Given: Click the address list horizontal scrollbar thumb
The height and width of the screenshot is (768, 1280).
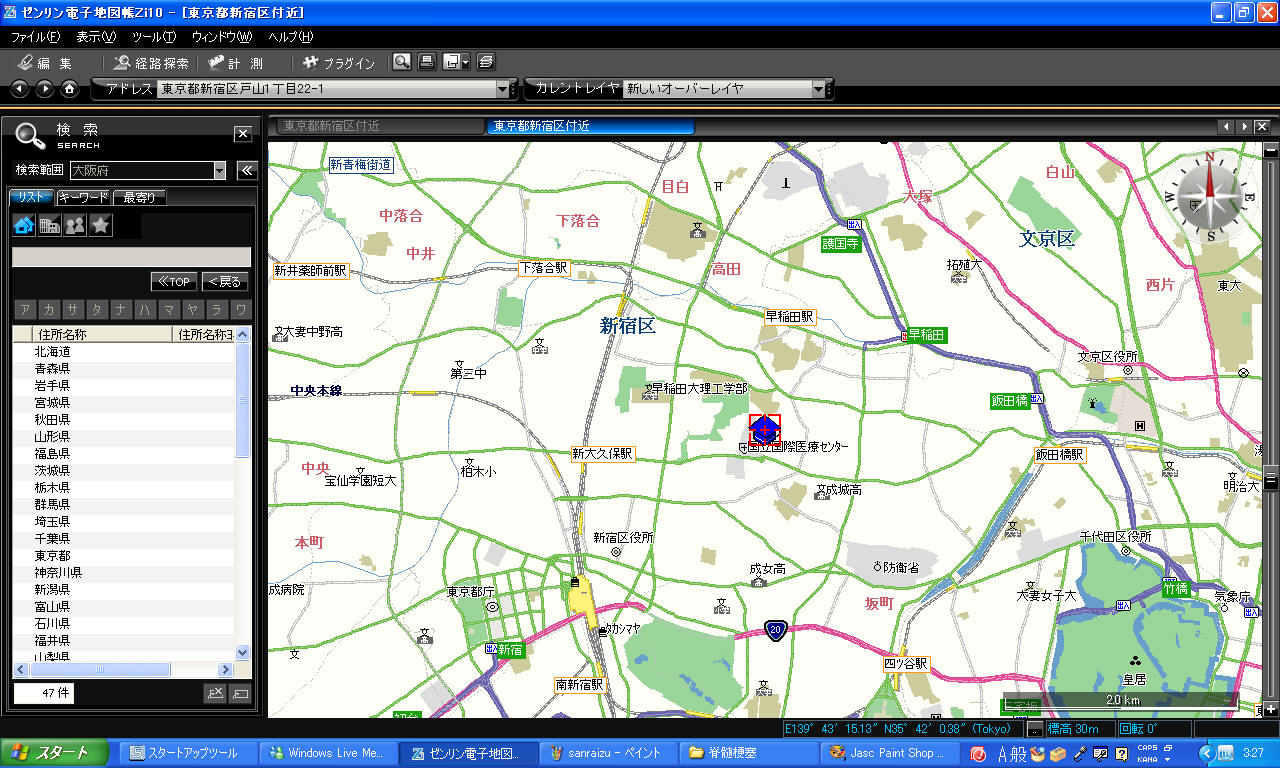Looking at the screenshot, I should [100, 669].
